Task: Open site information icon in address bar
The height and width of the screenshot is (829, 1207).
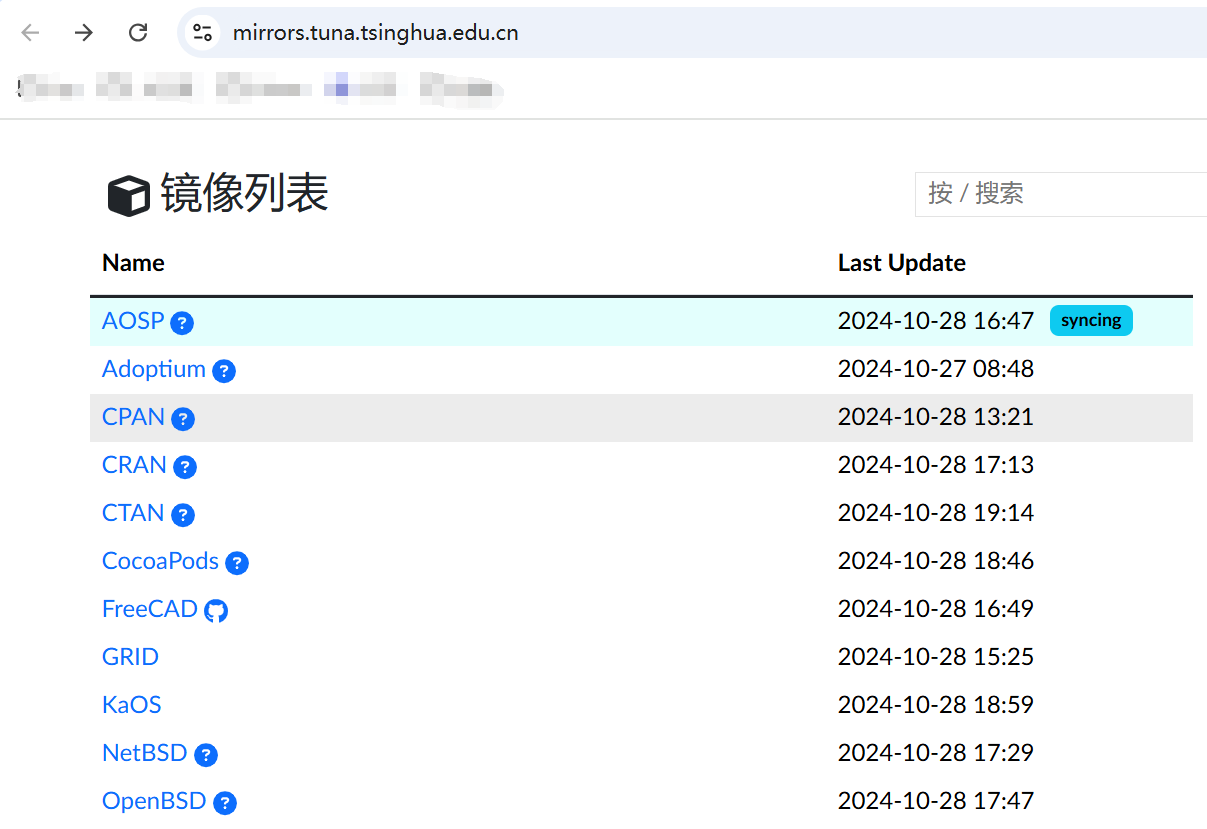Action: (x=203, y=33)
